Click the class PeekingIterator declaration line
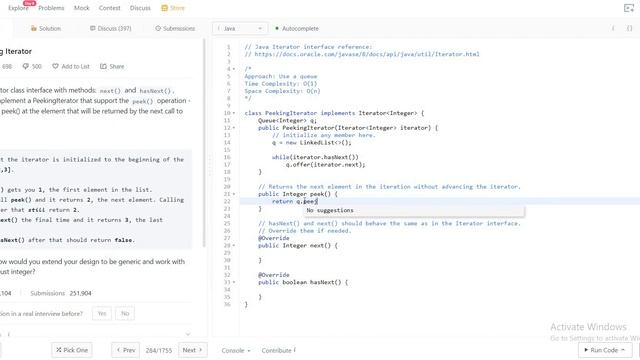This screenshot has width=640, height=360. [334, 113]
